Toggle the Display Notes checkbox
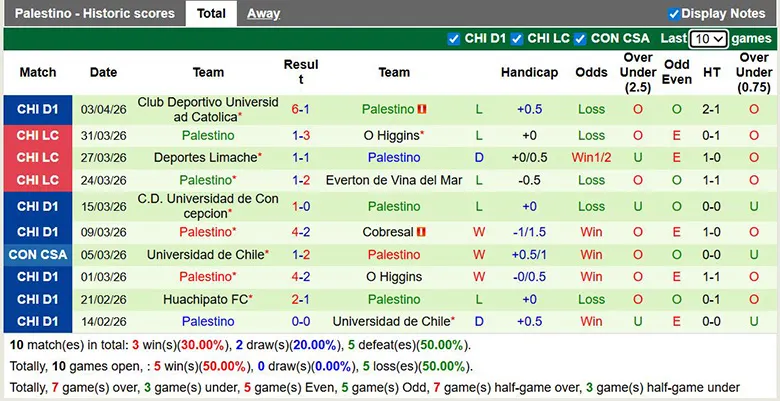 pyautogui.click(x=674, y=14)
